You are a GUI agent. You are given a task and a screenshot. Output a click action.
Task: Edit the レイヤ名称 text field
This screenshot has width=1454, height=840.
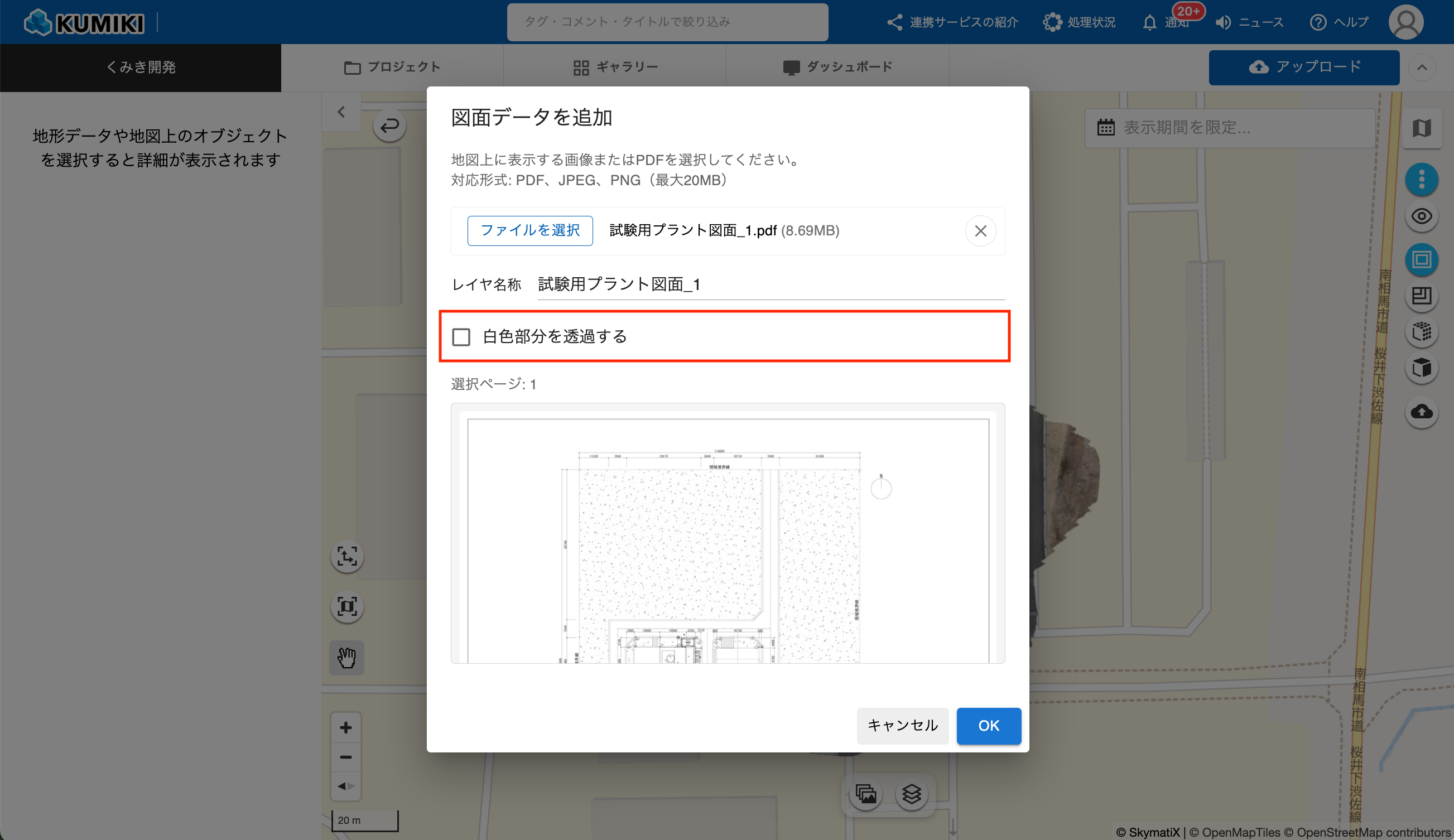[771, 284]
